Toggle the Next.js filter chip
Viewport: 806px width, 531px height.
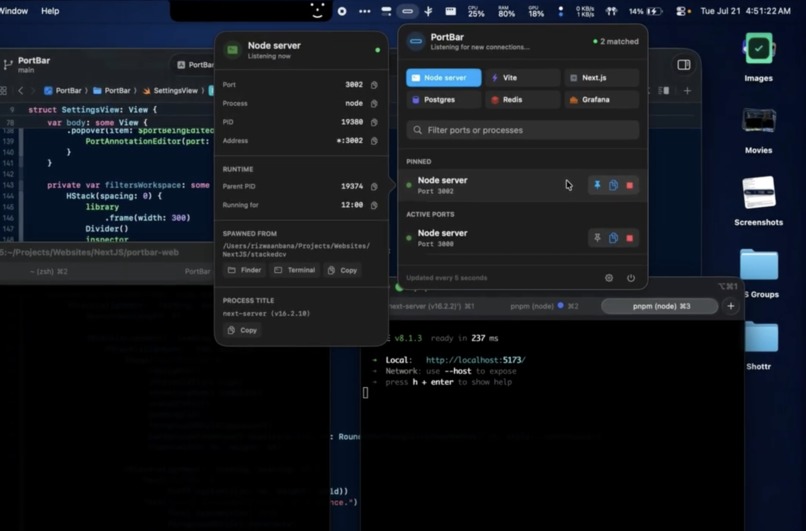point(601,78)
